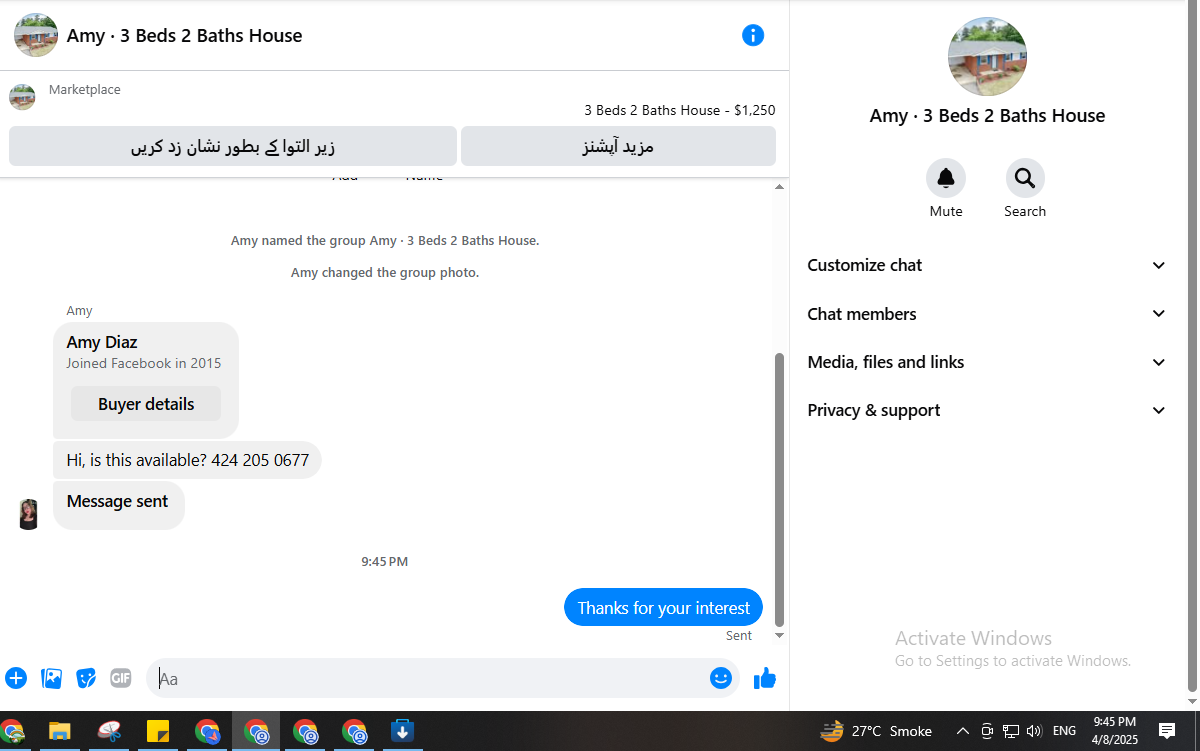Send a thumbs-up like

click(765, 678)
